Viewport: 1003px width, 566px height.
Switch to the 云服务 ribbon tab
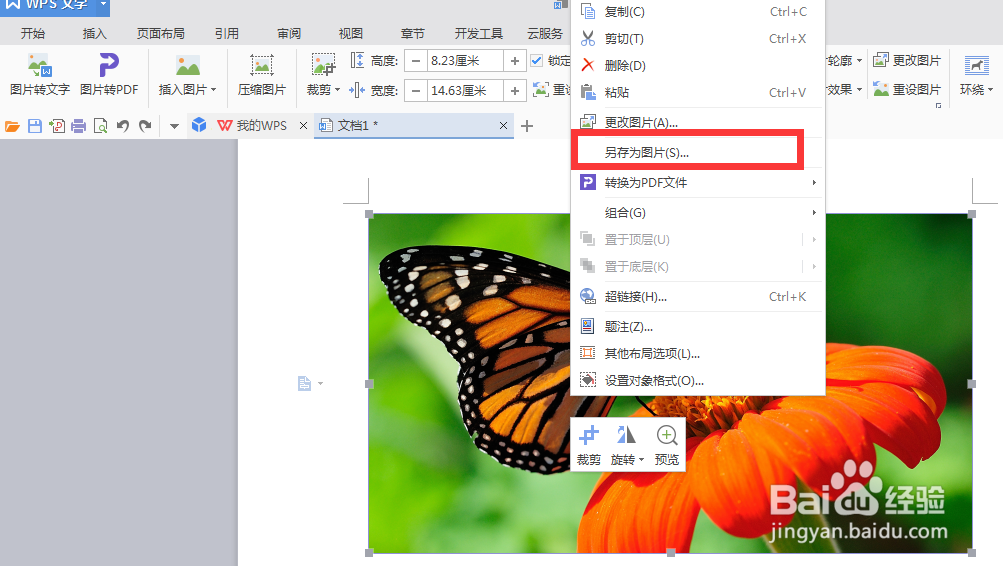[544, 33]
